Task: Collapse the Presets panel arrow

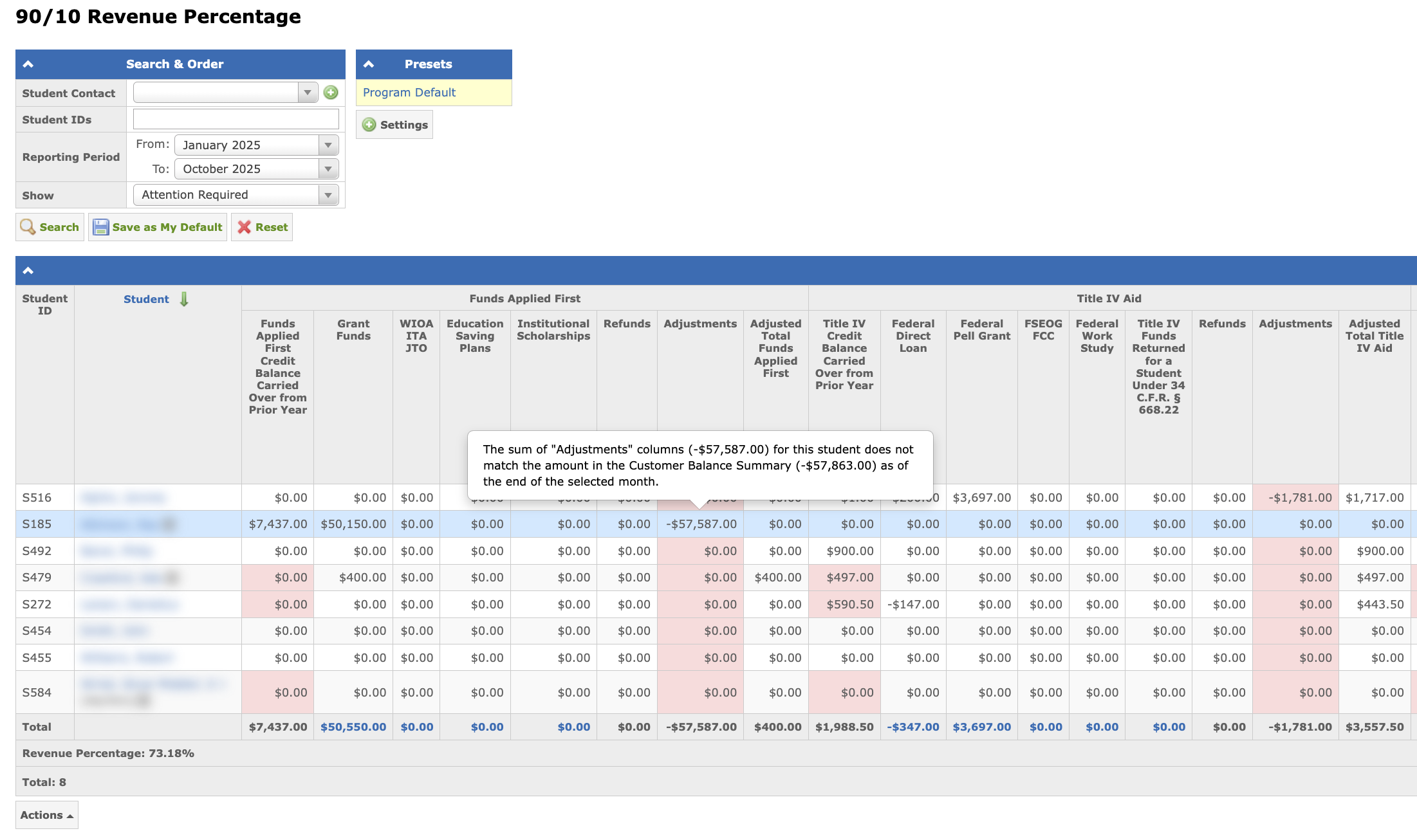Action: point(369,64)
